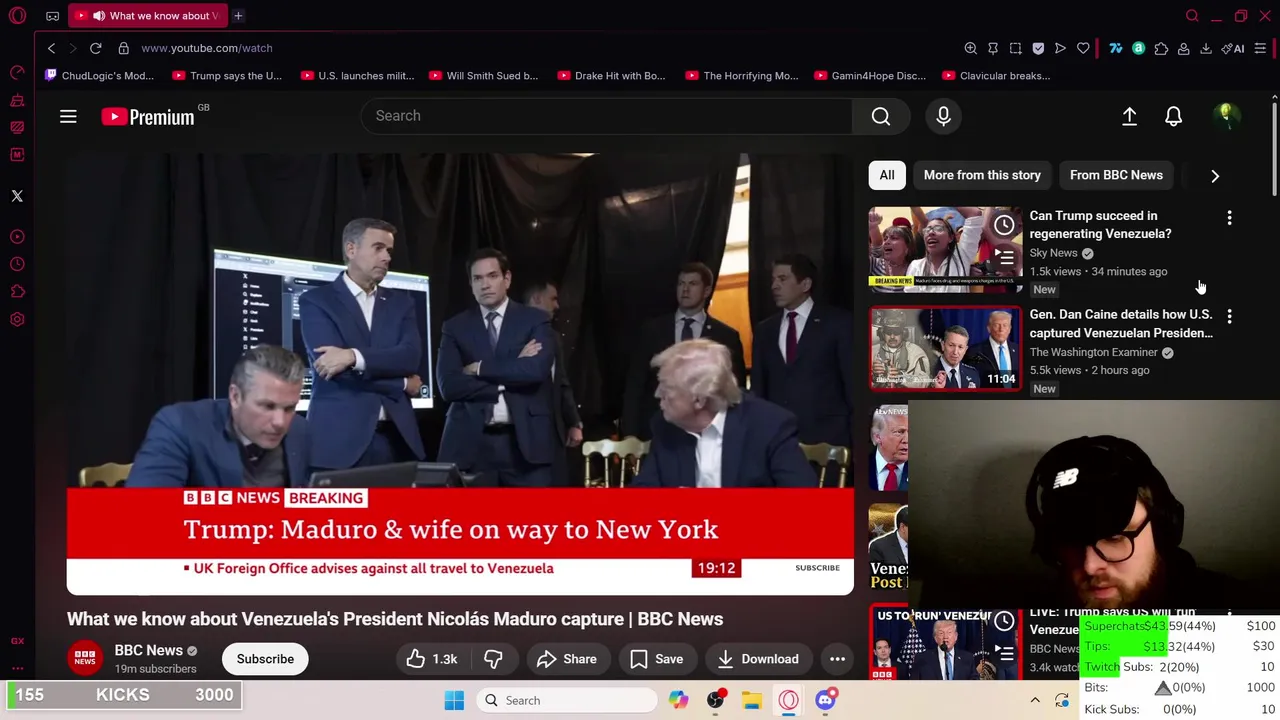This screenshot has height=720, width=1280.
Task: Open Extensions cube in sidebar
Action: pyautogui.click(x=17, y=292)
